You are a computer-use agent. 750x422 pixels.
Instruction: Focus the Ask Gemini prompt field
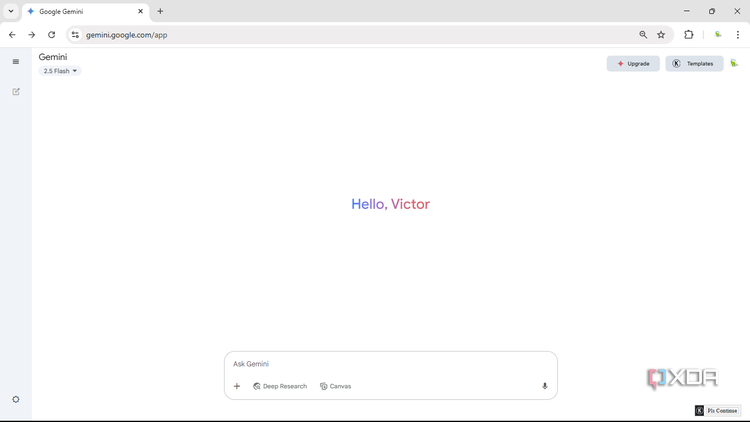[x=390, y=364]
